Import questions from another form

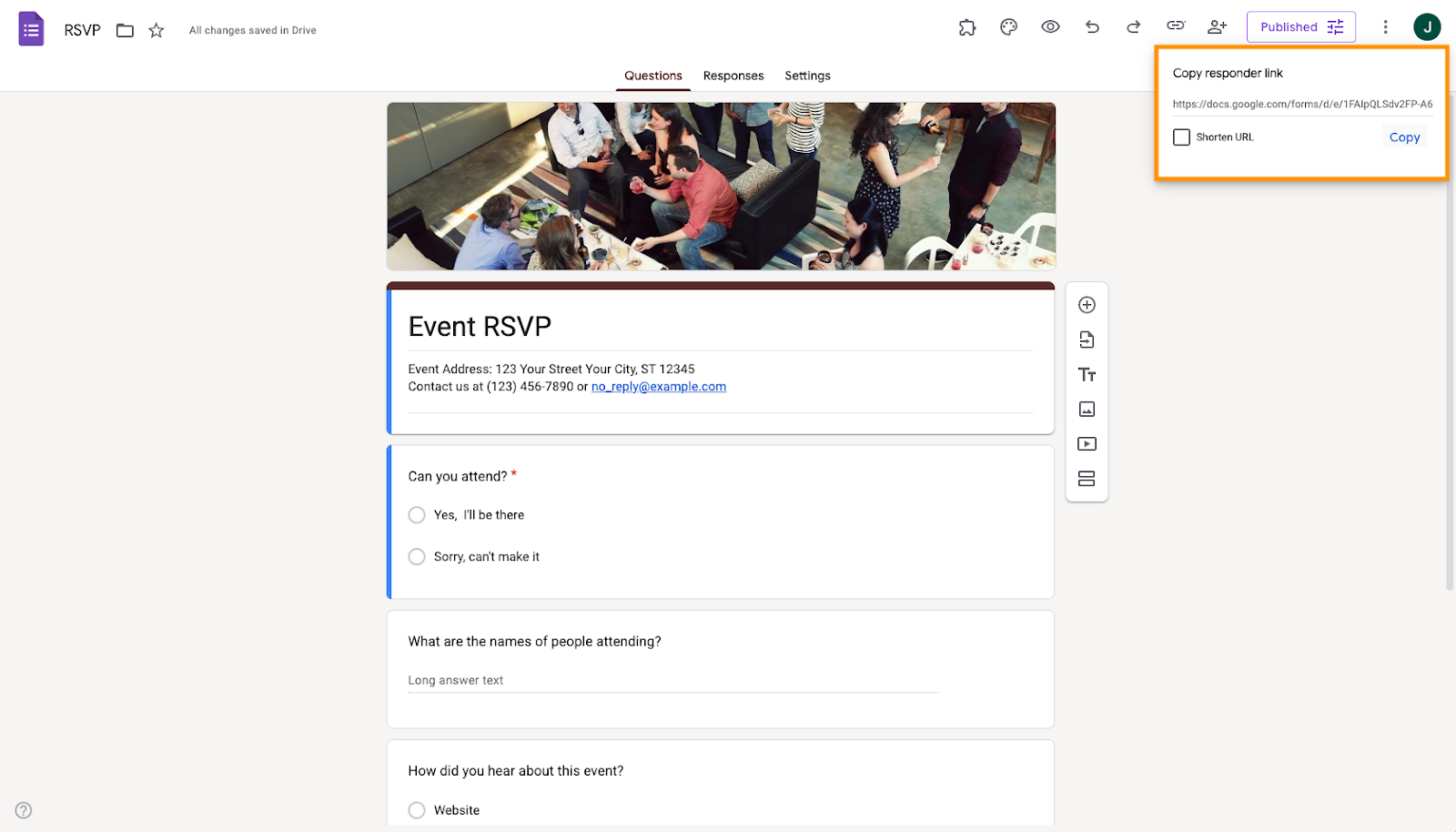pos(1087,340)
